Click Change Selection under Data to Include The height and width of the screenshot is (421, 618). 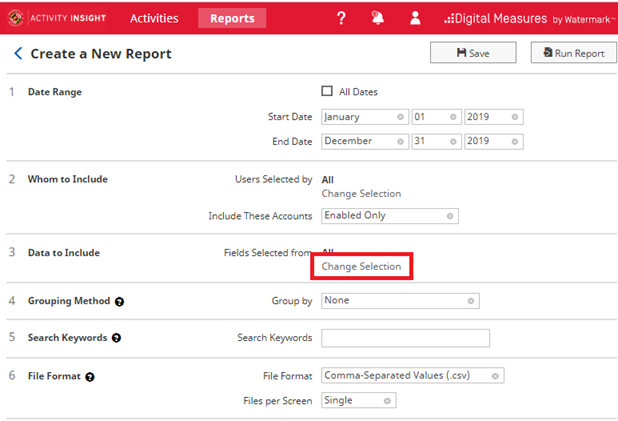click(x=361, y=267)
